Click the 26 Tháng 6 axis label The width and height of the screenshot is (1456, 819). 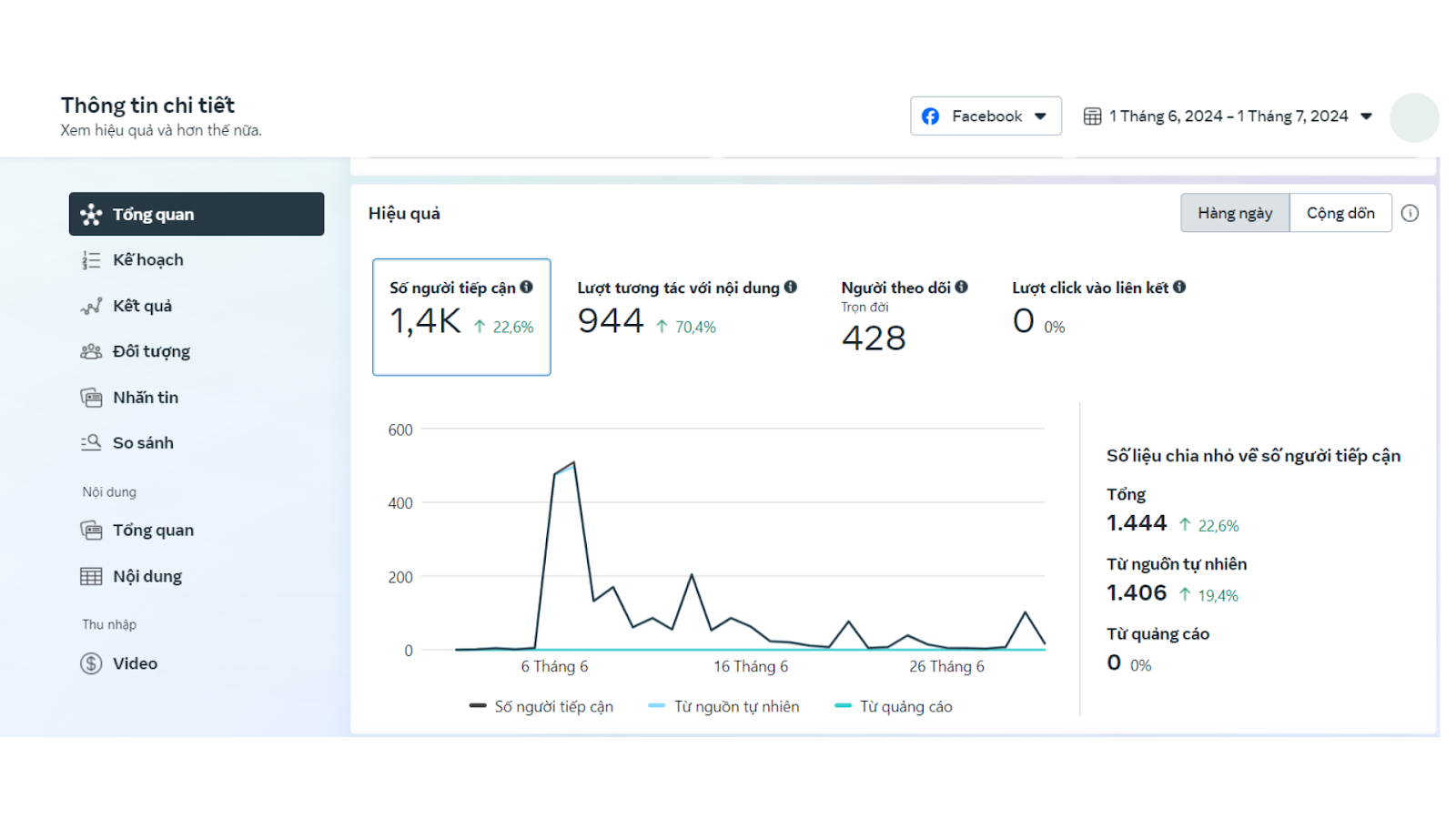(946, 666)
